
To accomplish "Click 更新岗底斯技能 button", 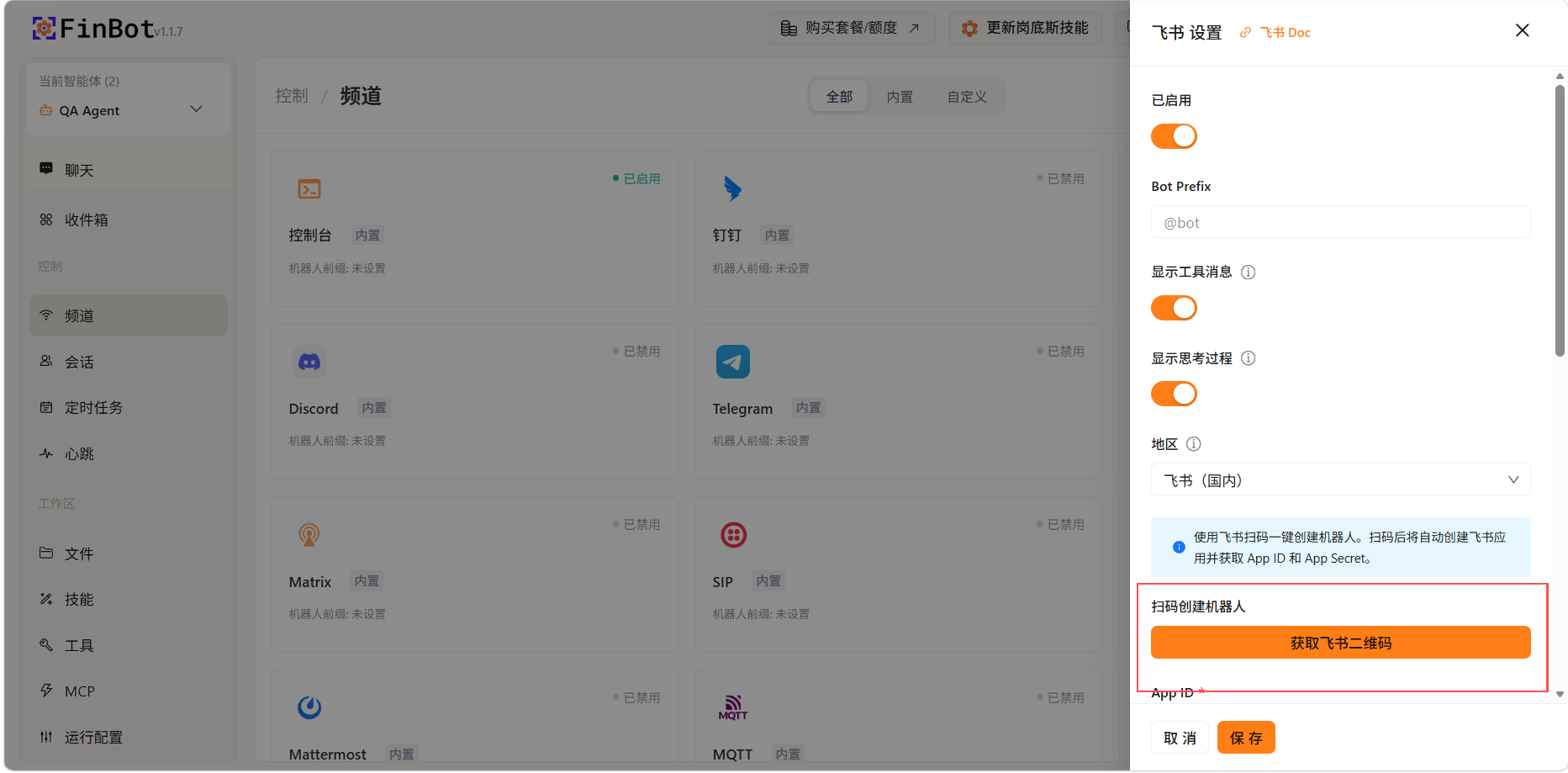I will (x=1025, y=28).
